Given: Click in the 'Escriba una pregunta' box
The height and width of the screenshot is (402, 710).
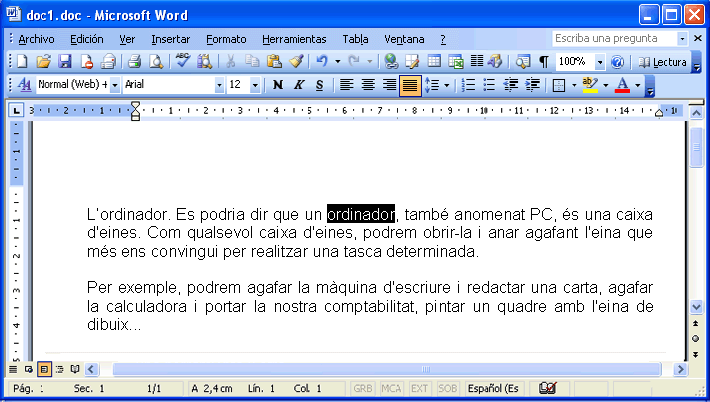Looking at the screenshot, I should 614,38.
